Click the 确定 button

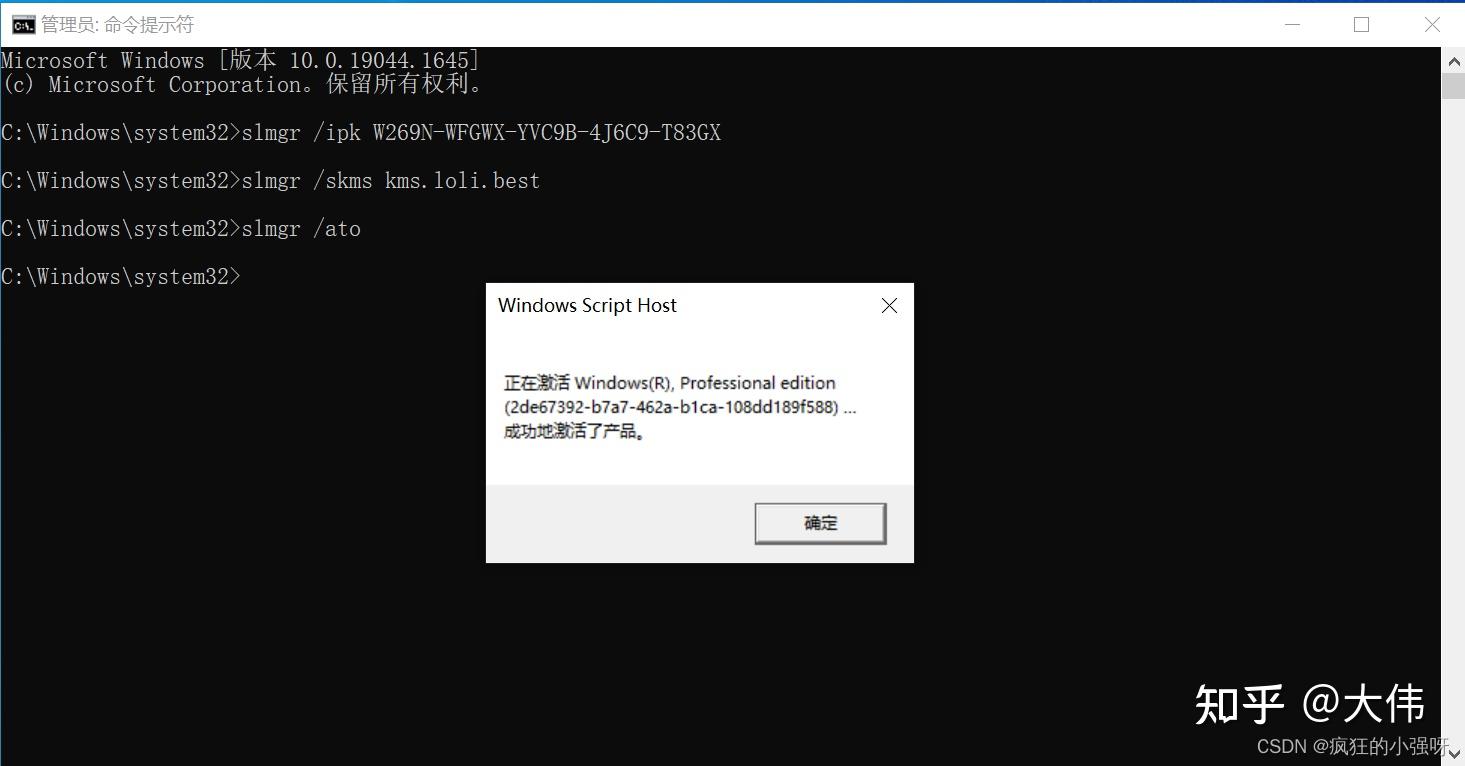(820, 523)
